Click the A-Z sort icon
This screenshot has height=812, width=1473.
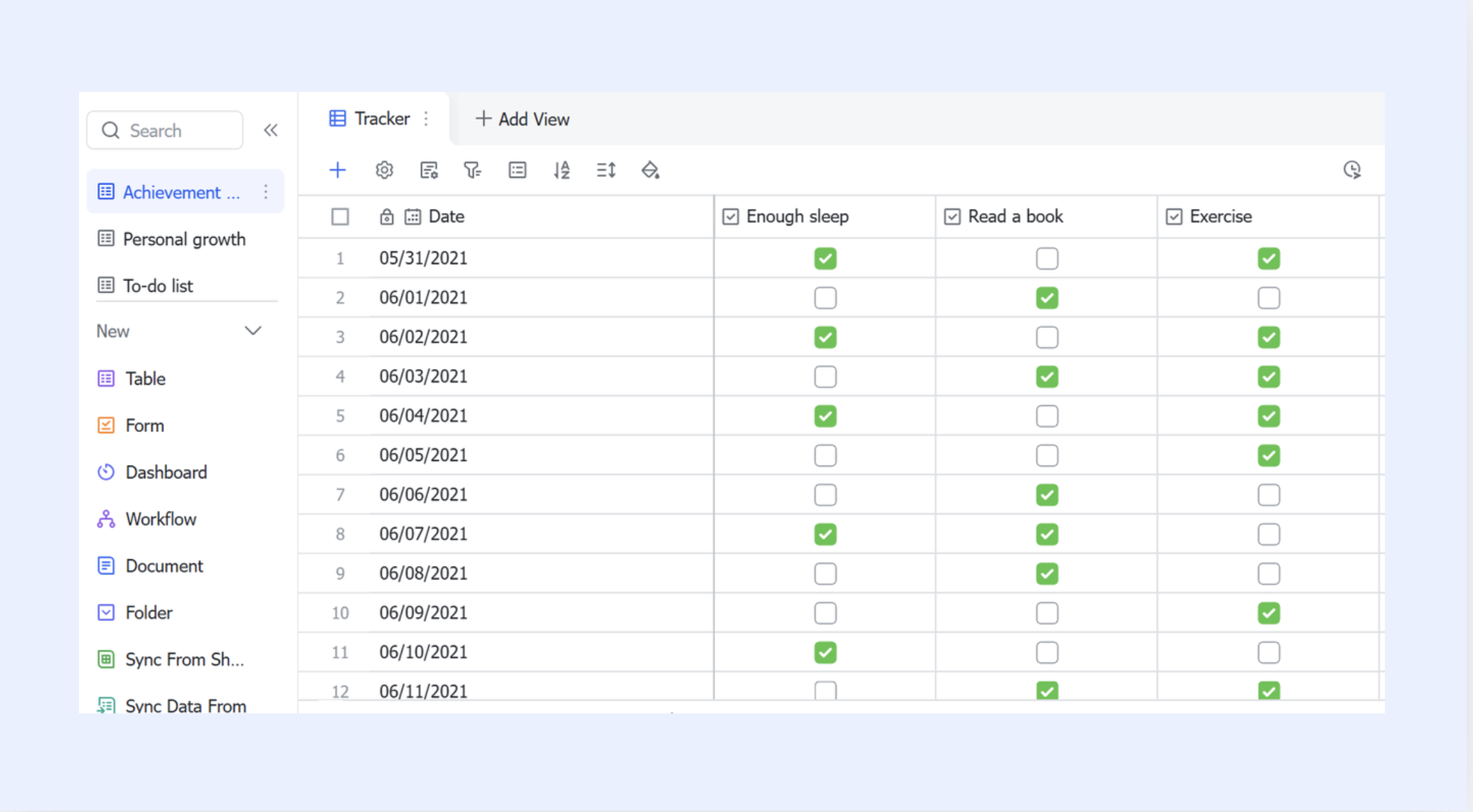coord(562,170)
